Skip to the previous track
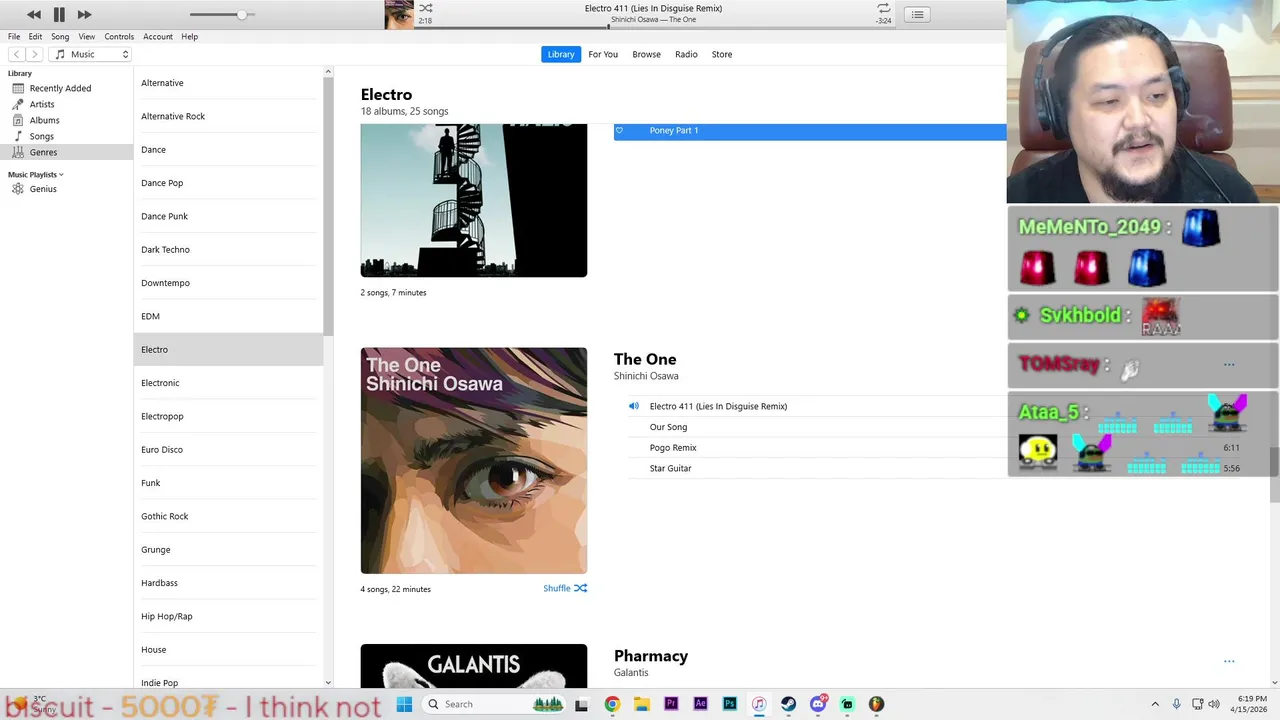 click(x=34, y=14)
